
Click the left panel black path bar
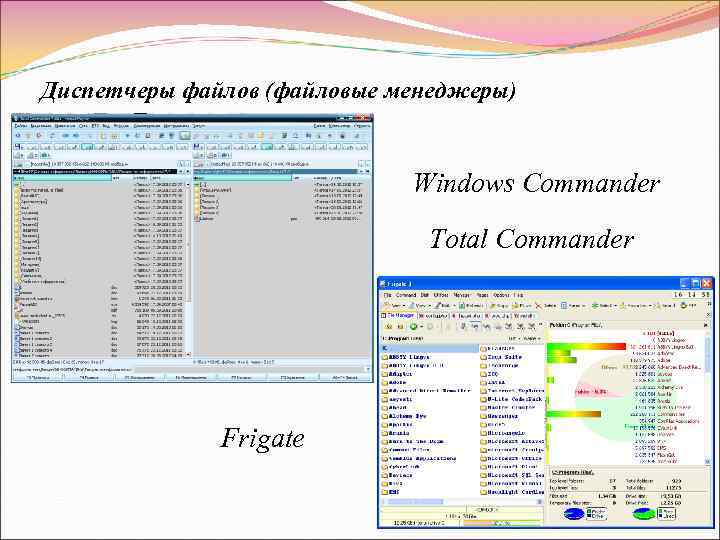pos(95,172)
